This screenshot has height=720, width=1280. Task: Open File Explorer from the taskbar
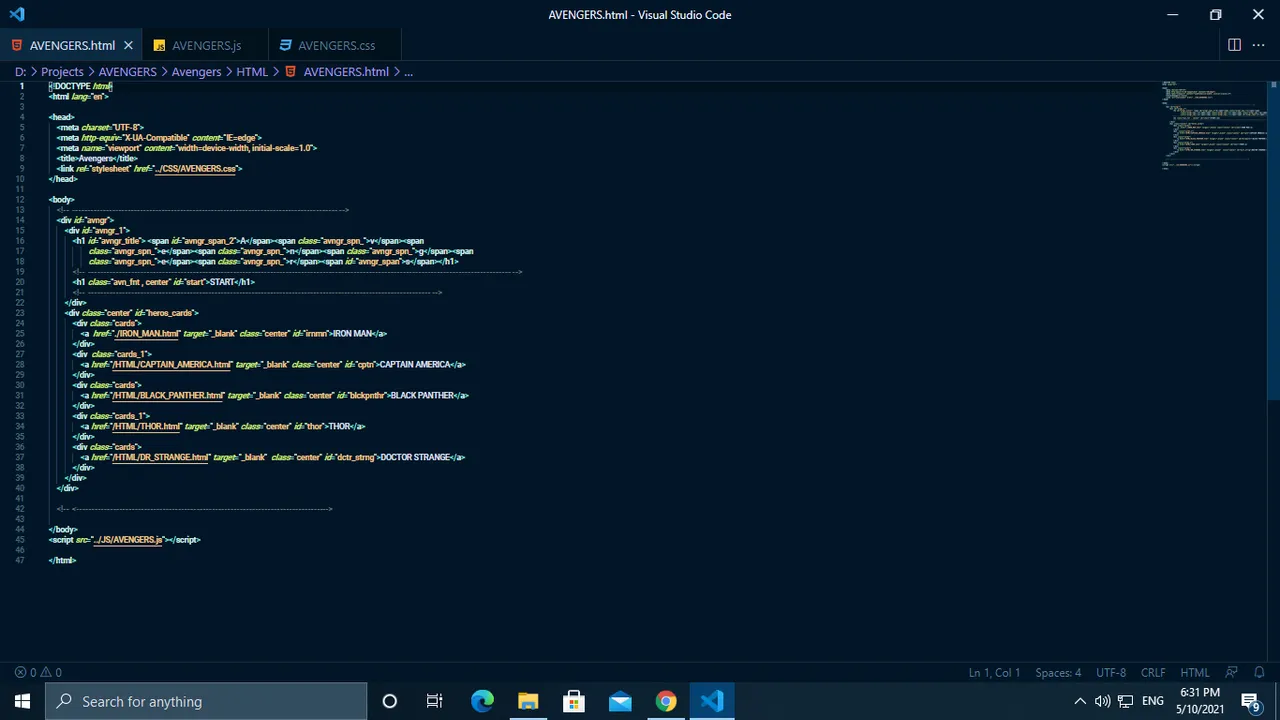(x=528, y=701)
